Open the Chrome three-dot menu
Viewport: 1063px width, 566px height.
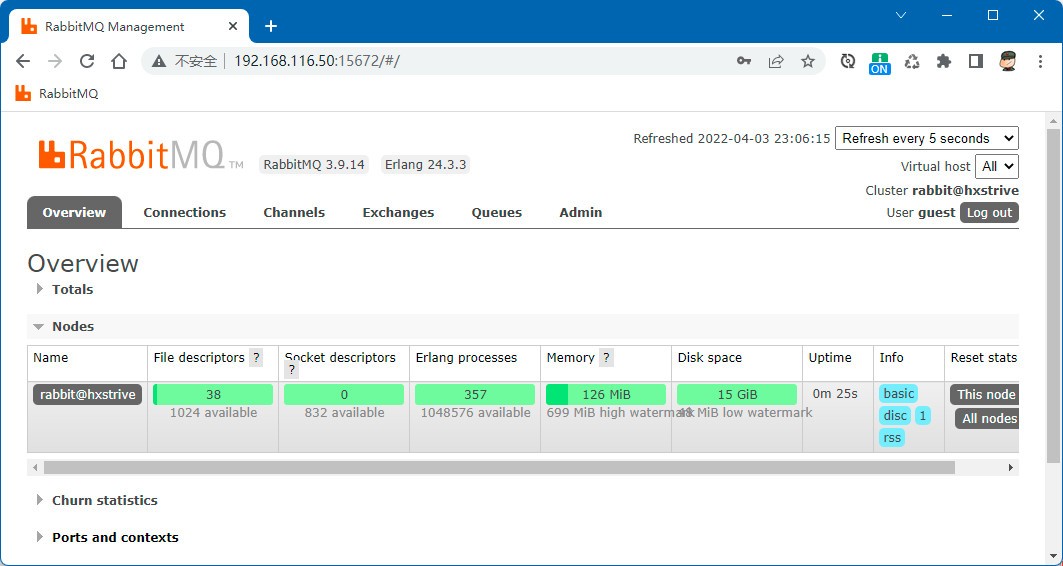click(1040, 62)
